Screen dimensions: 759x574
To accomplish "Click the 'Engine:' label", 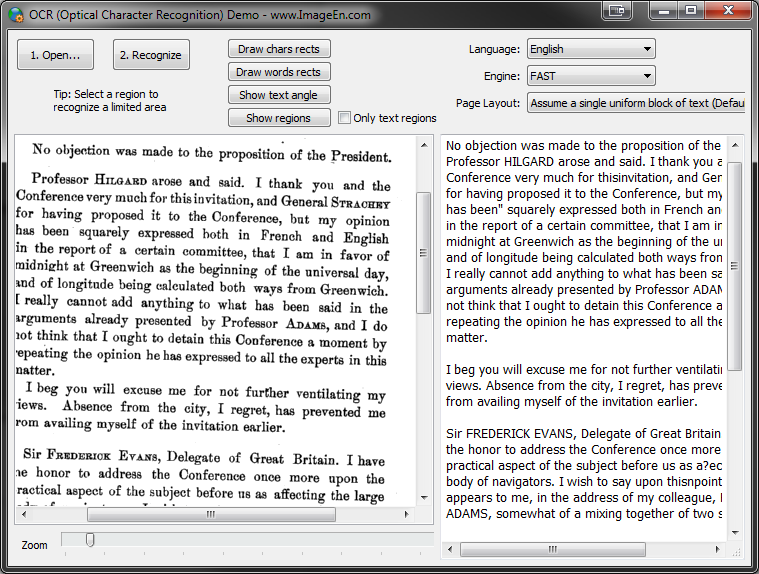I will pyautogui.click(x=502, y=76).
